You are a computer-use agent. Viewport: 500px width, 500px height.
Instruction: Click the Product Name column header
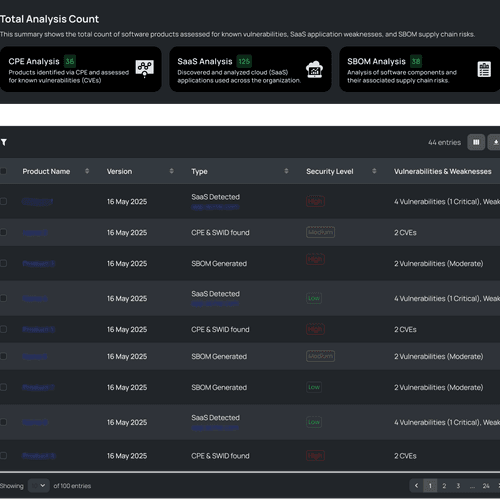(x=46, y=171)
